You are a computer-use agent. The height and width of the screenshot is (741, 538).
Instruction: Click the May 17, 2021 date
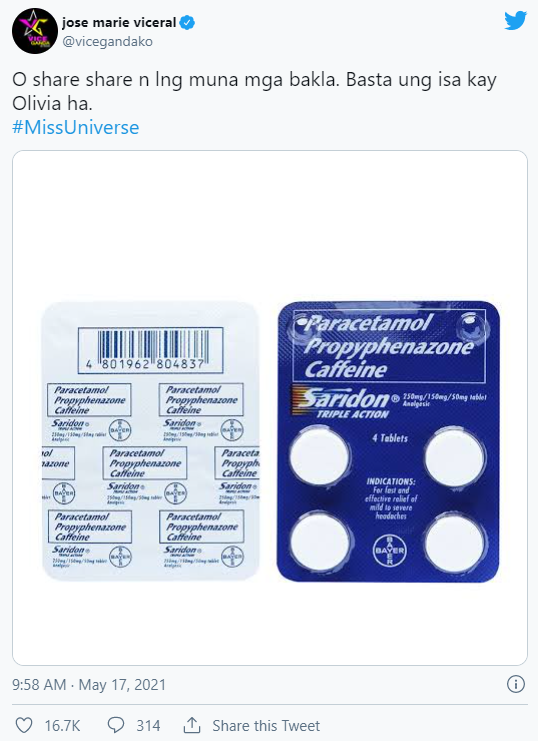122,685
